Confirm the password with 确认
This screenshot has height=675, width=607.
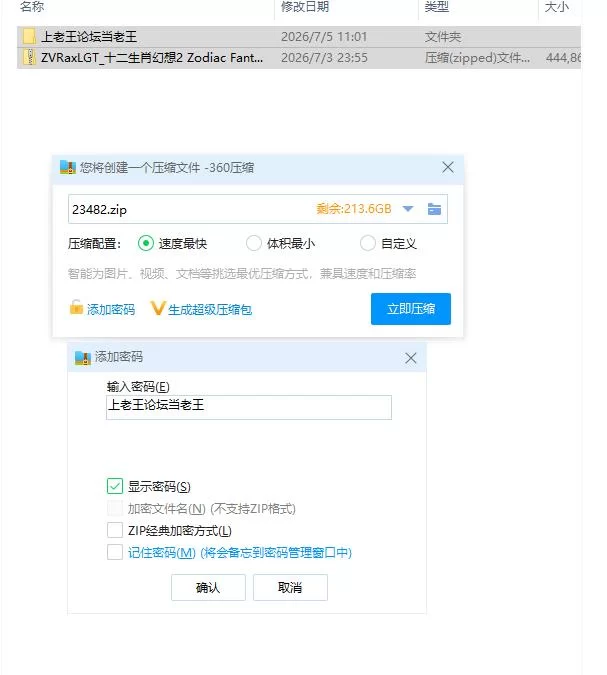click(x=208, y=588)
